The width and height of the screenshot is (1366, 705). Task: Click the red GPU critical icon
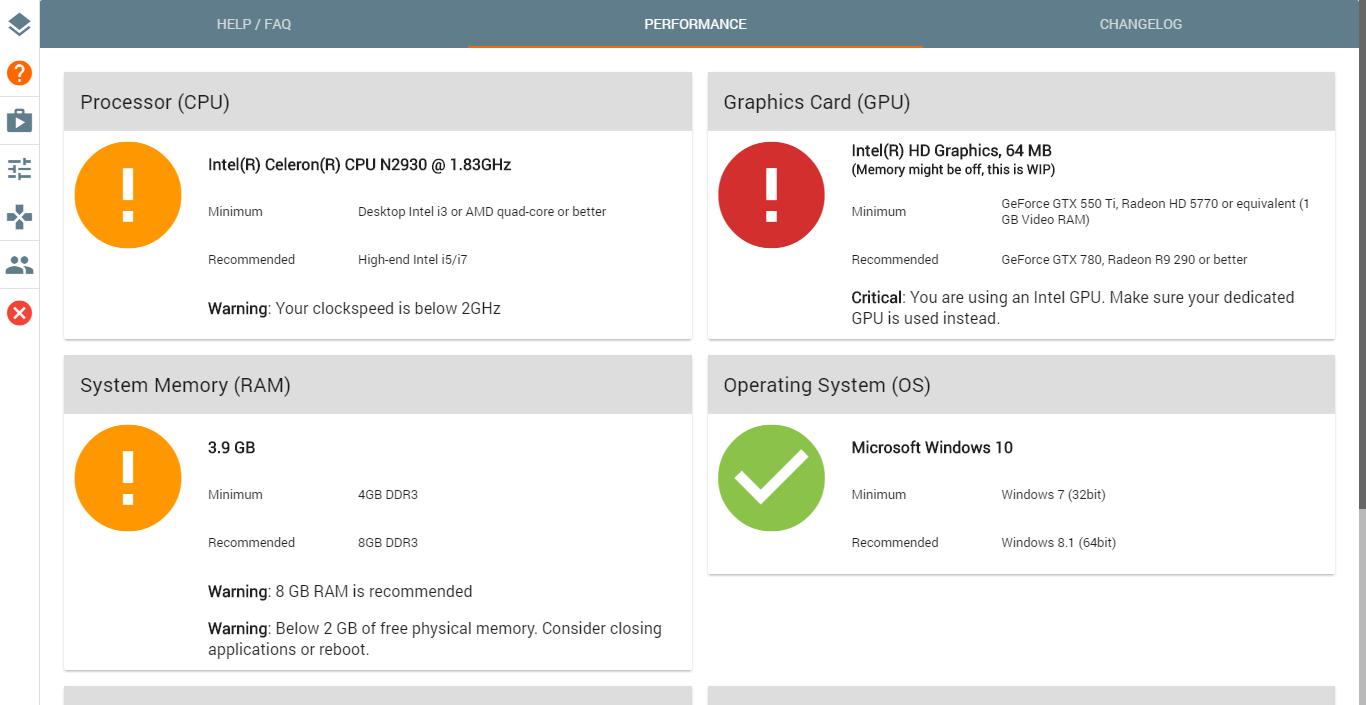tap(771, 195)
